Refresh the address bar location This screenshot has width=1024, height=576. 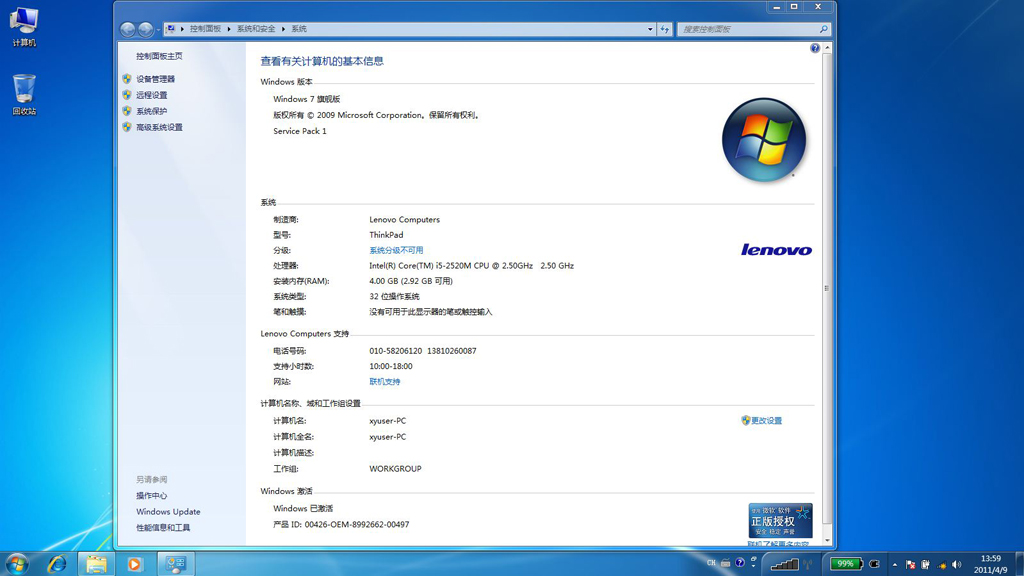click(665, 29)
